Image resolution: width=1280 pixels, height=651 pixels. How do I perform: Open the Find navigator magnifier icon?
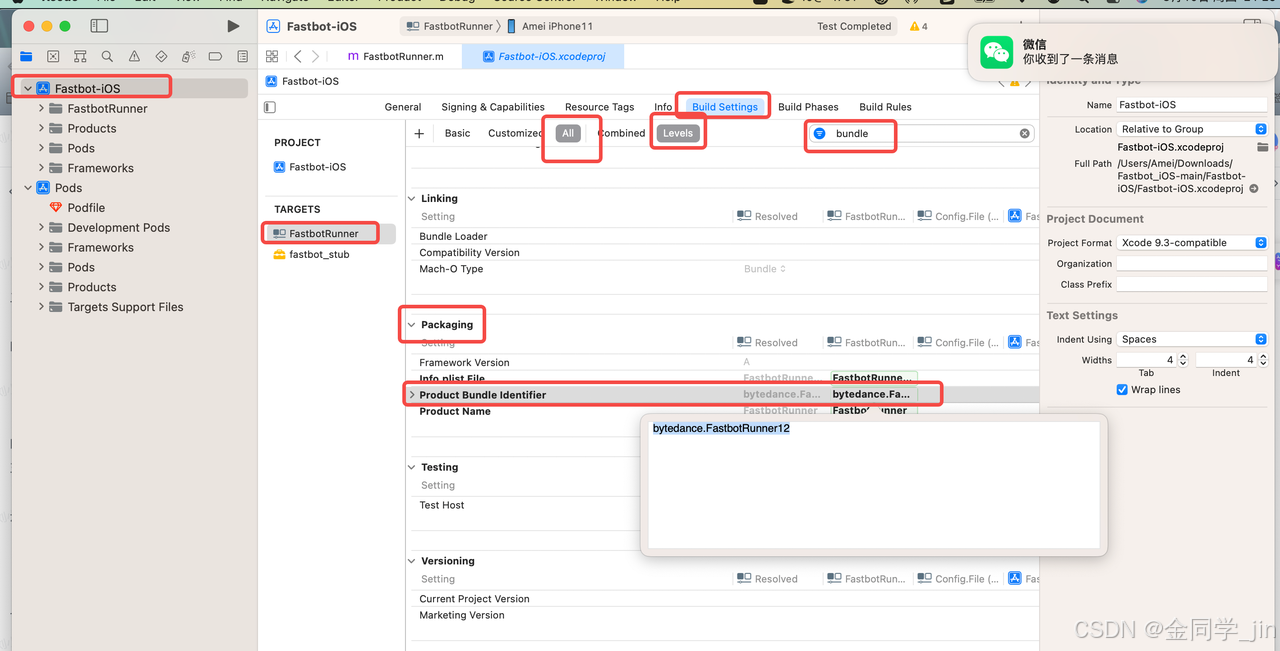pos(107,57)
